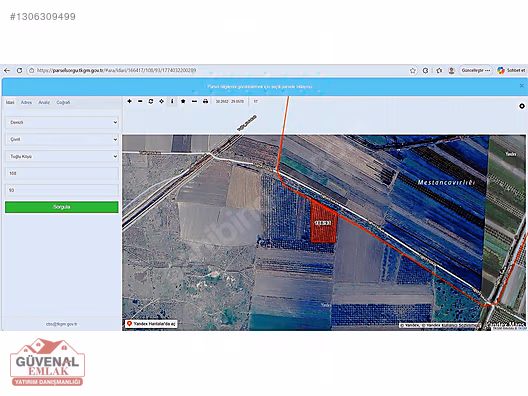Click the coordinates readout in the map toolbar
The image size is (528, 396).
pyautogui.click(x=230, y=101)
